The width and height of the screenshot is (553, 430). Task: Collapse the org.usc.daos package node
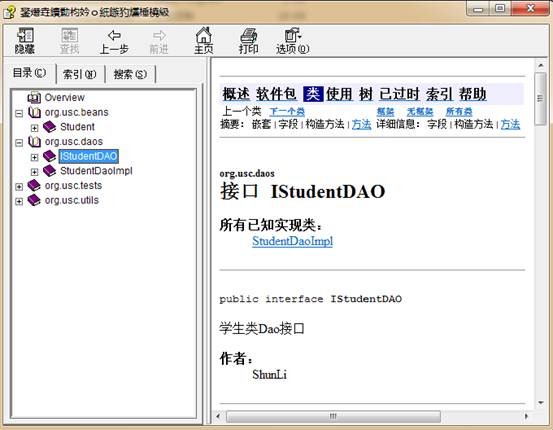click(x=19, y=143)
